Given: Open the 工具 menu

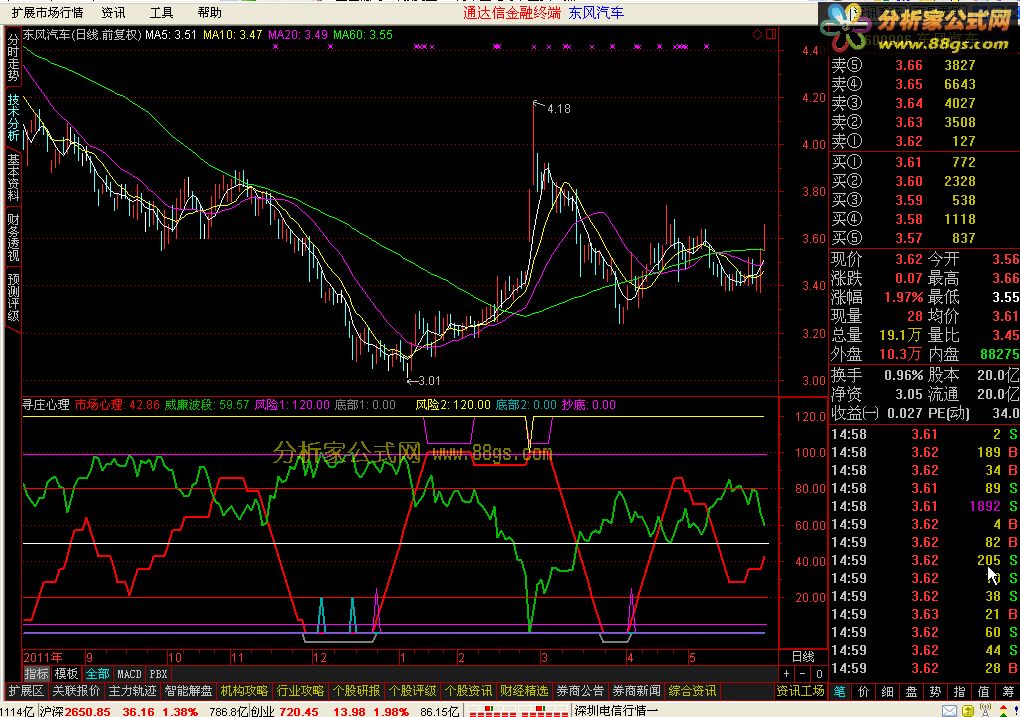Looking at the screenshot, I should tap(161, 12).
